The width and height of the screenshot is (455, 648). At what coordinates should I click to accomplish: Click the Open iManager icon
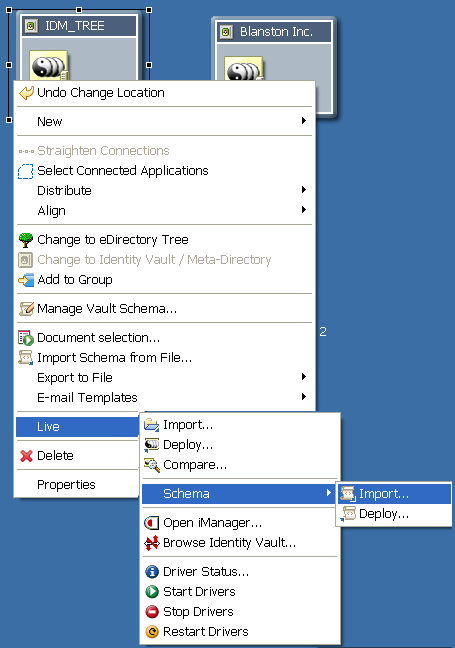coord(152,523)
